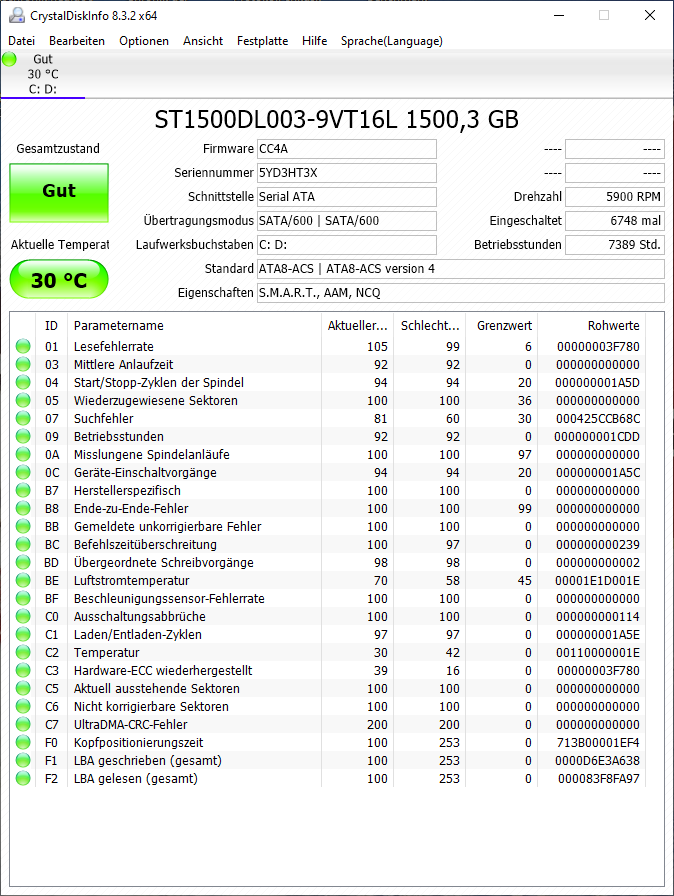
Task: Click the CrystalDiskInfo app icon in title bar
Action: coord(17,15)
